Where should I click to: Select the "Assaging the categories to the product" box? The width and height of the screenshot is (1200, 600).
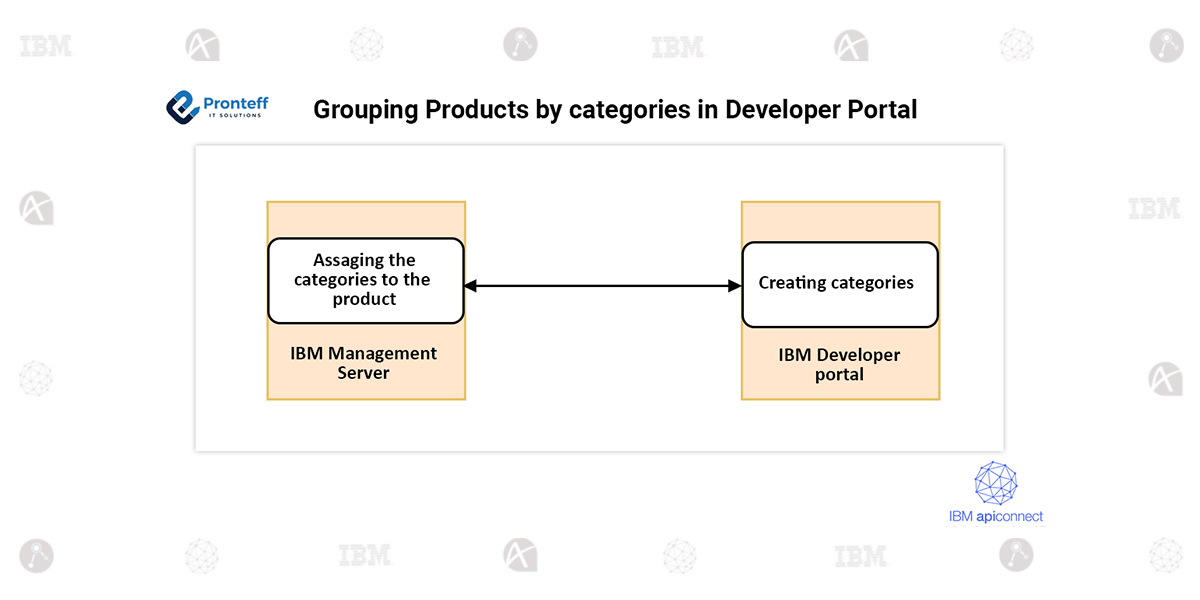(366, 281)
